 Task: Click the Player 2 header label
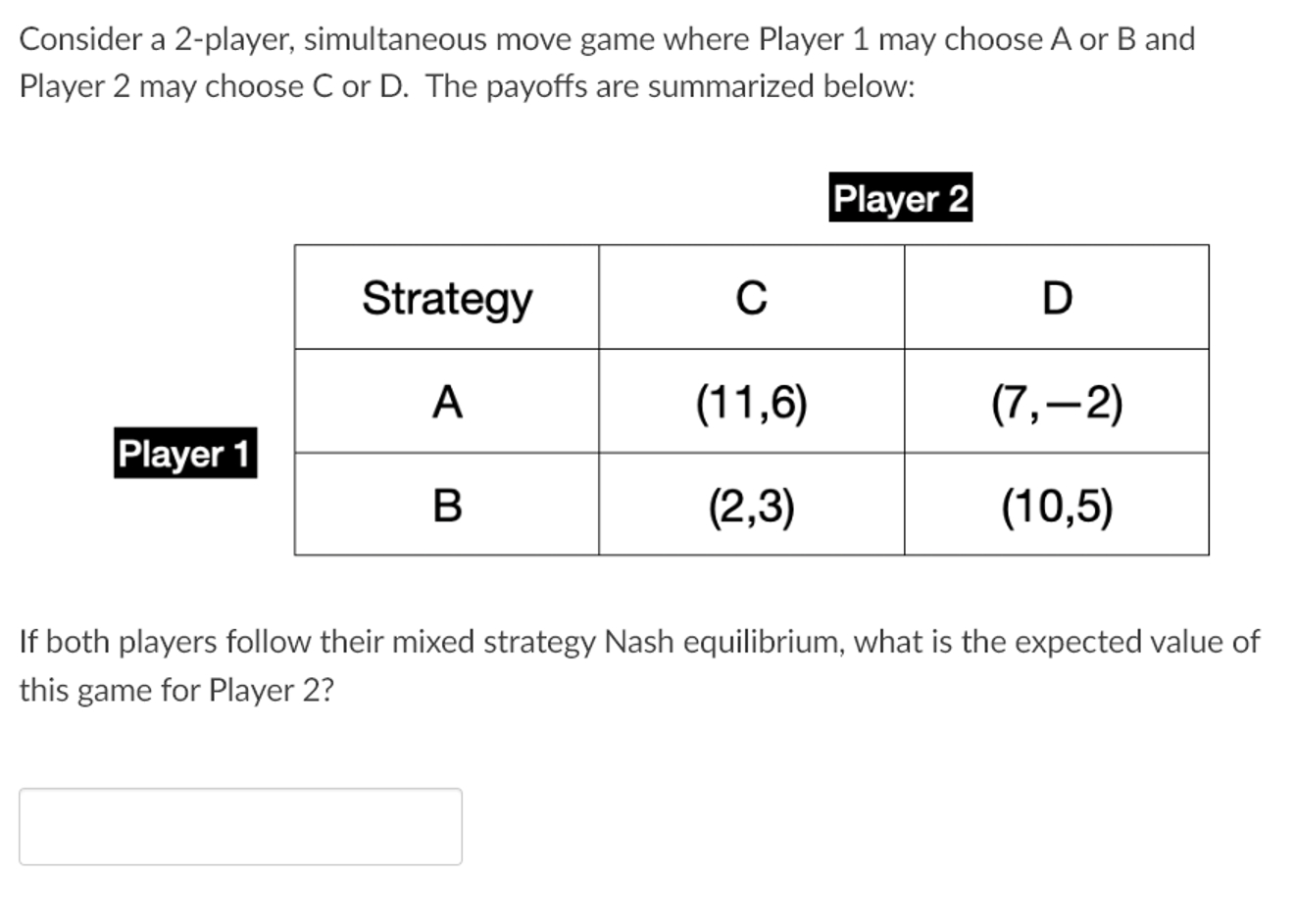[899, 199]
